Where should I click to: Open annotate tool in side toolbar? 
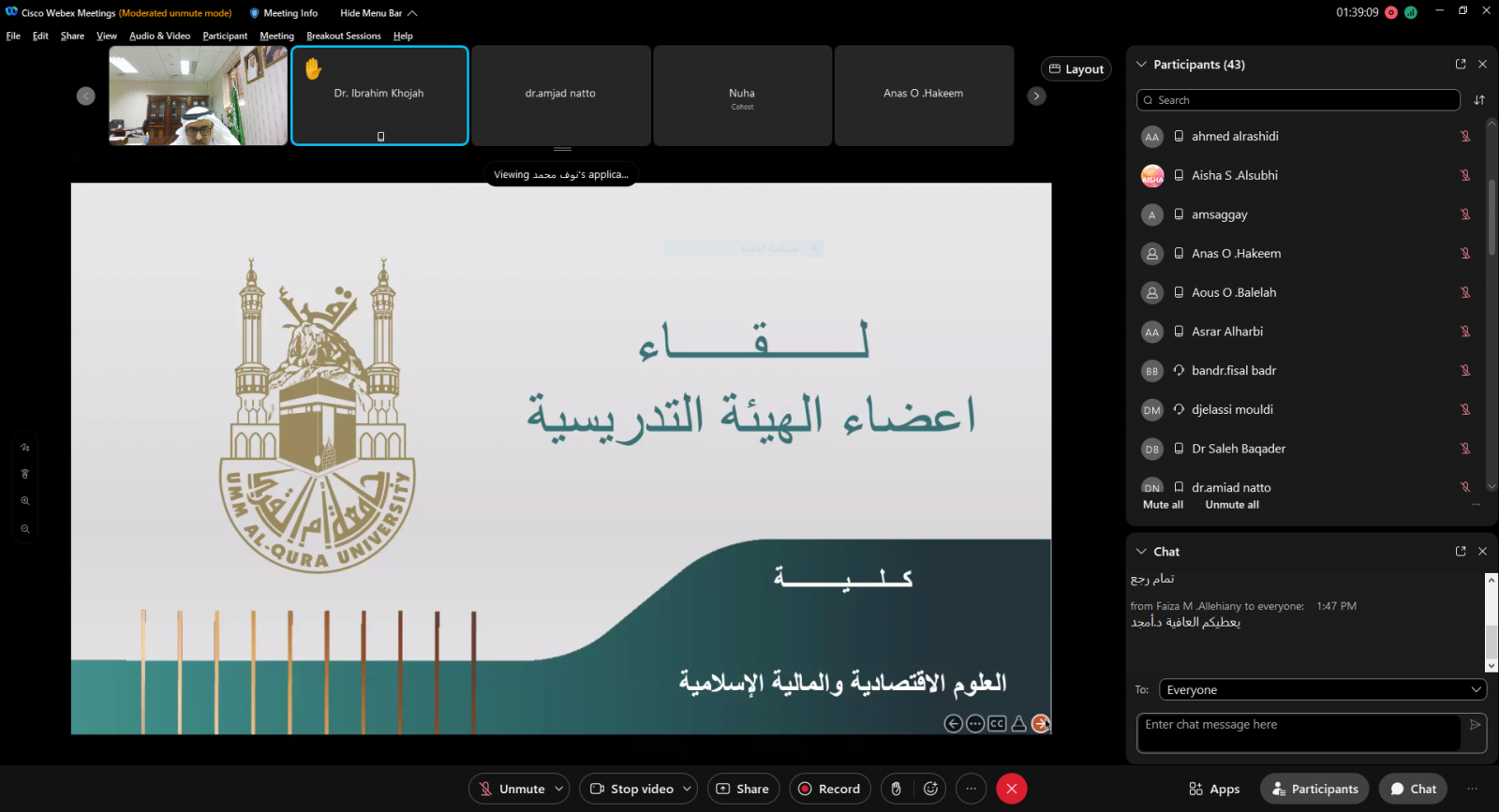(x=25, y=448)
